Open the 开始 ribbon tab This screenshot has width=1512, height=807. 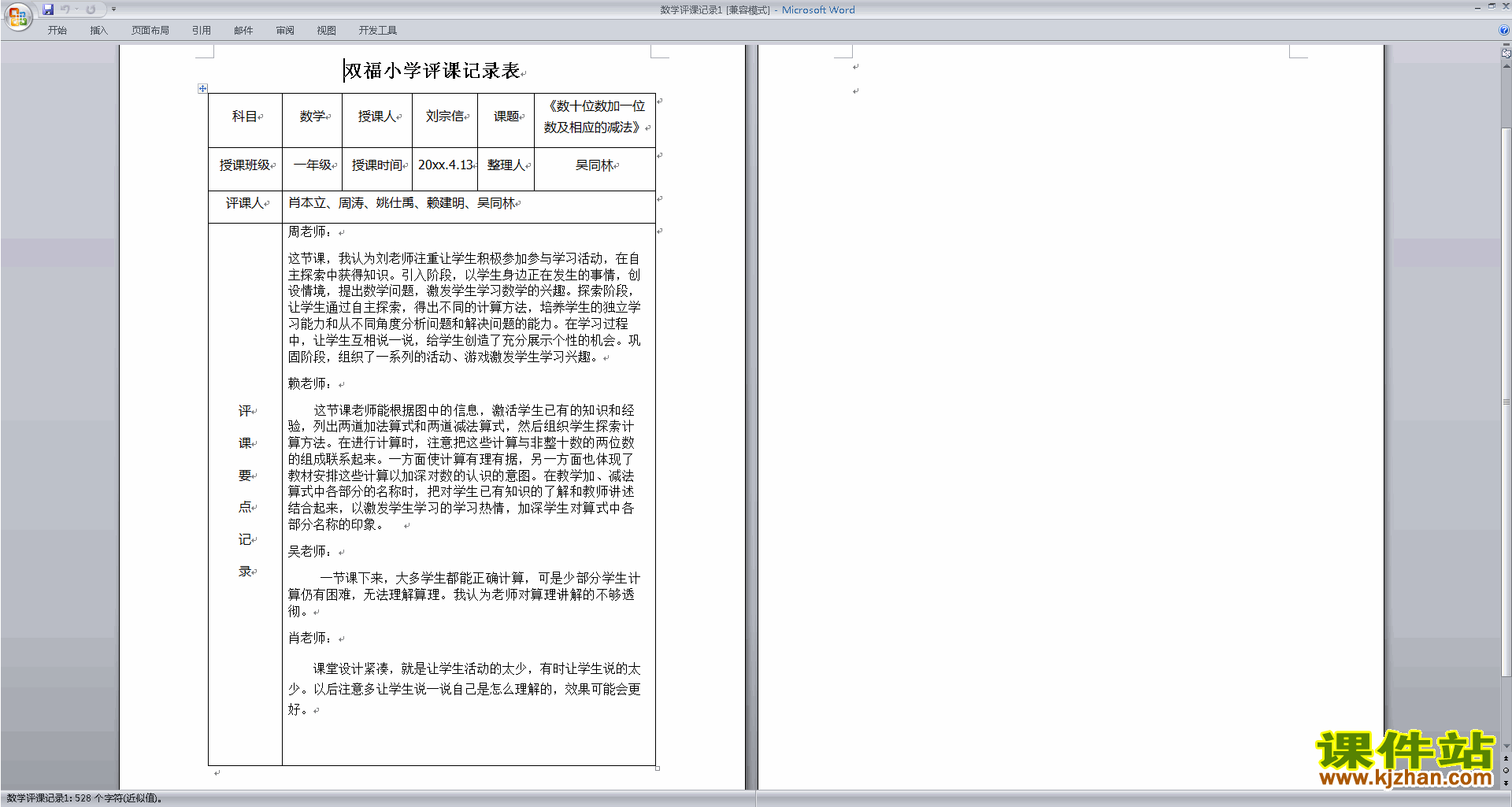(57, 31)
